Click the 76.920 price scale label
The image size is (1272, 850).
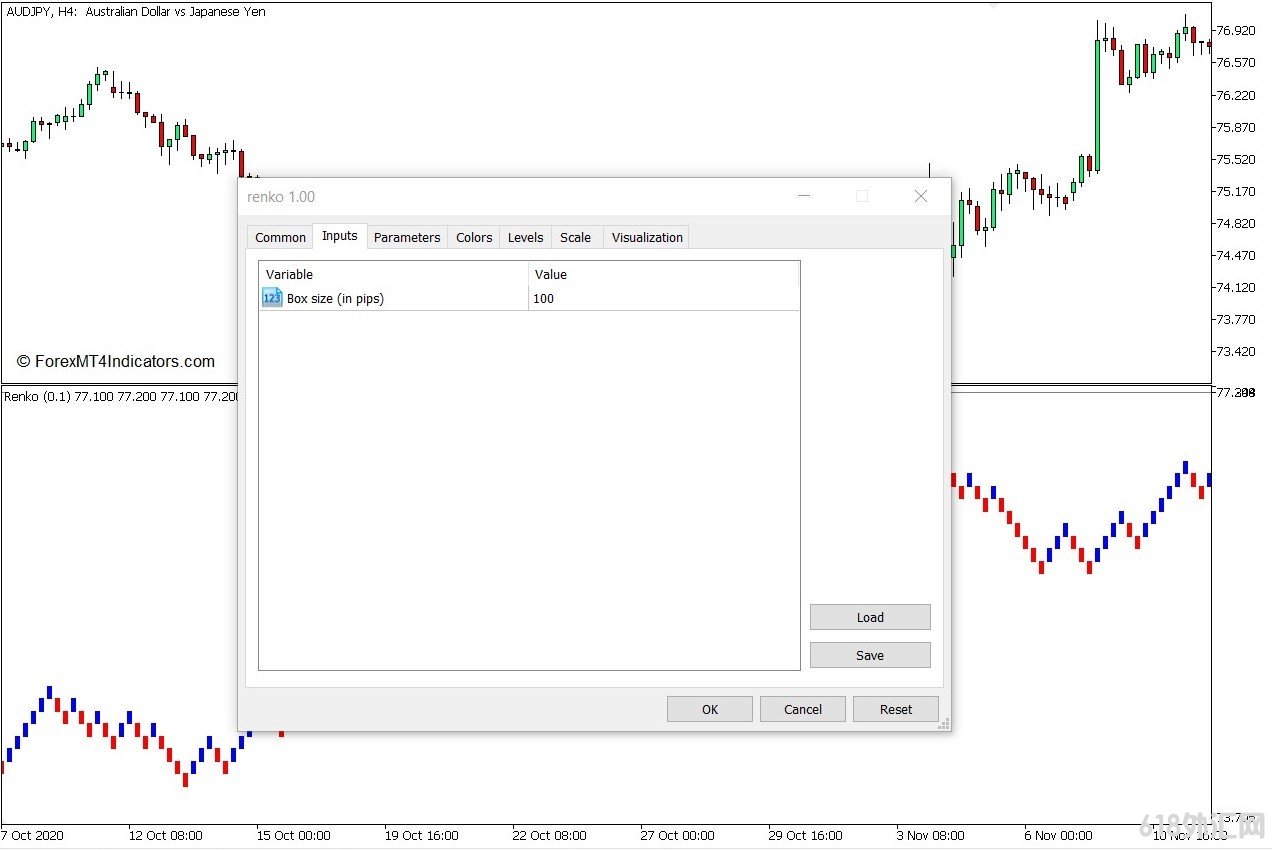point(1235,31)
